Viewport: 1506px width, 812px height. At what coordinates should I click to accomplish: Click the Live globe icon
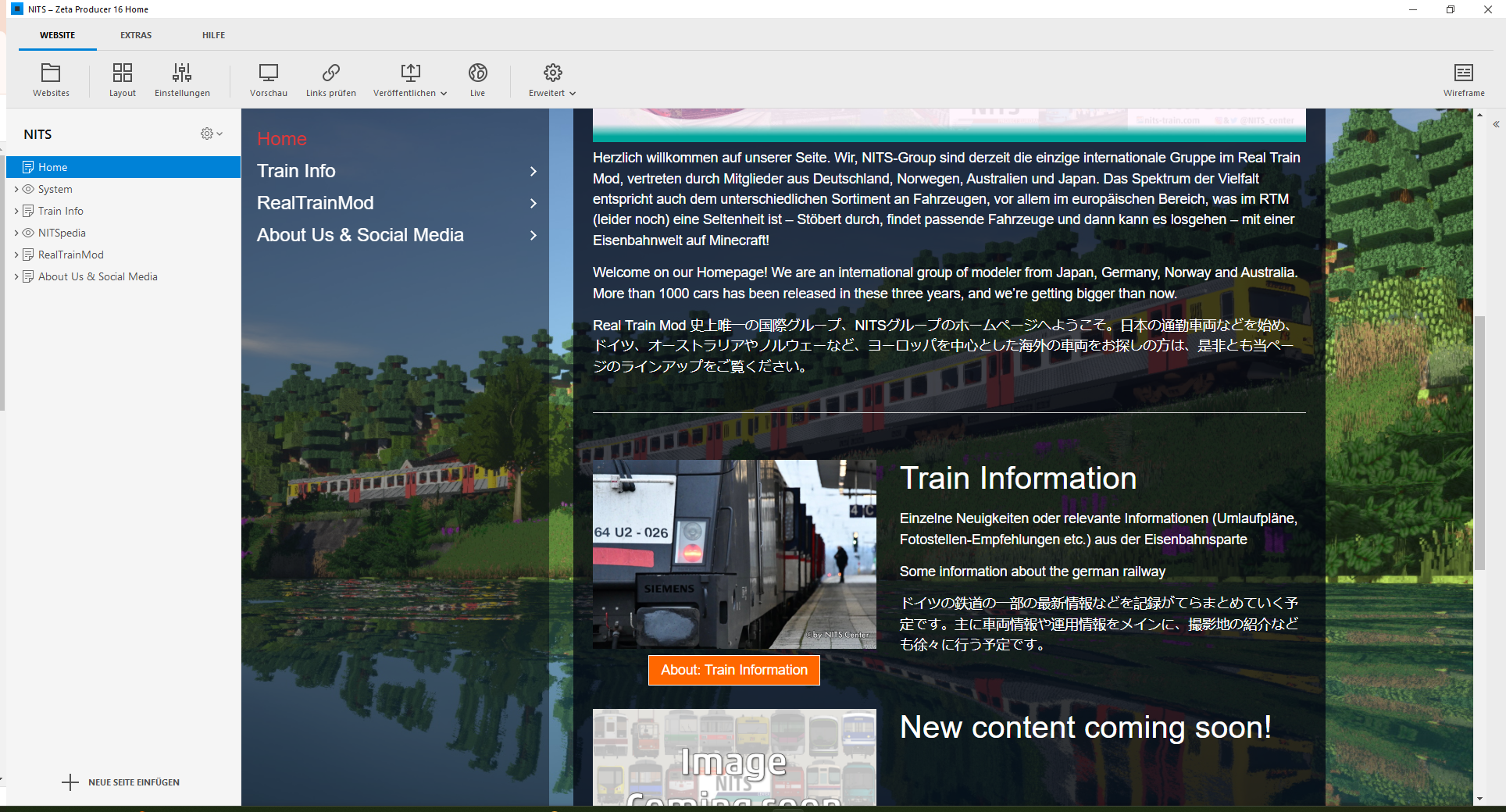(477, 73)
